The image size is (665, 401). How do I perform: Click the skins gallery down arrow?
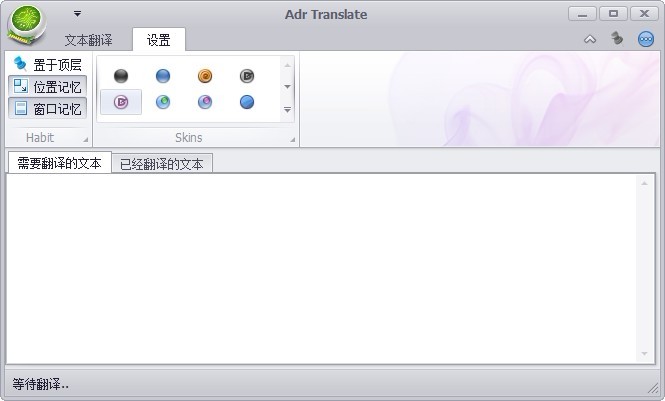pyautogui.click(x=287, y=86)
